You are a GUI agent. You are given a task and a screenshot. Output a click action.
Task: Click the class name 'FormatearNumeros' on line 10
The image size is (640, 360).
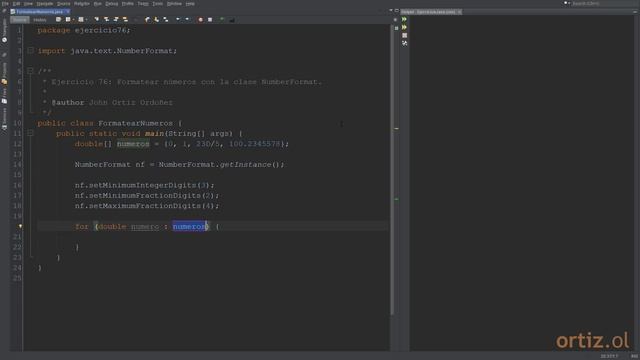136,123
